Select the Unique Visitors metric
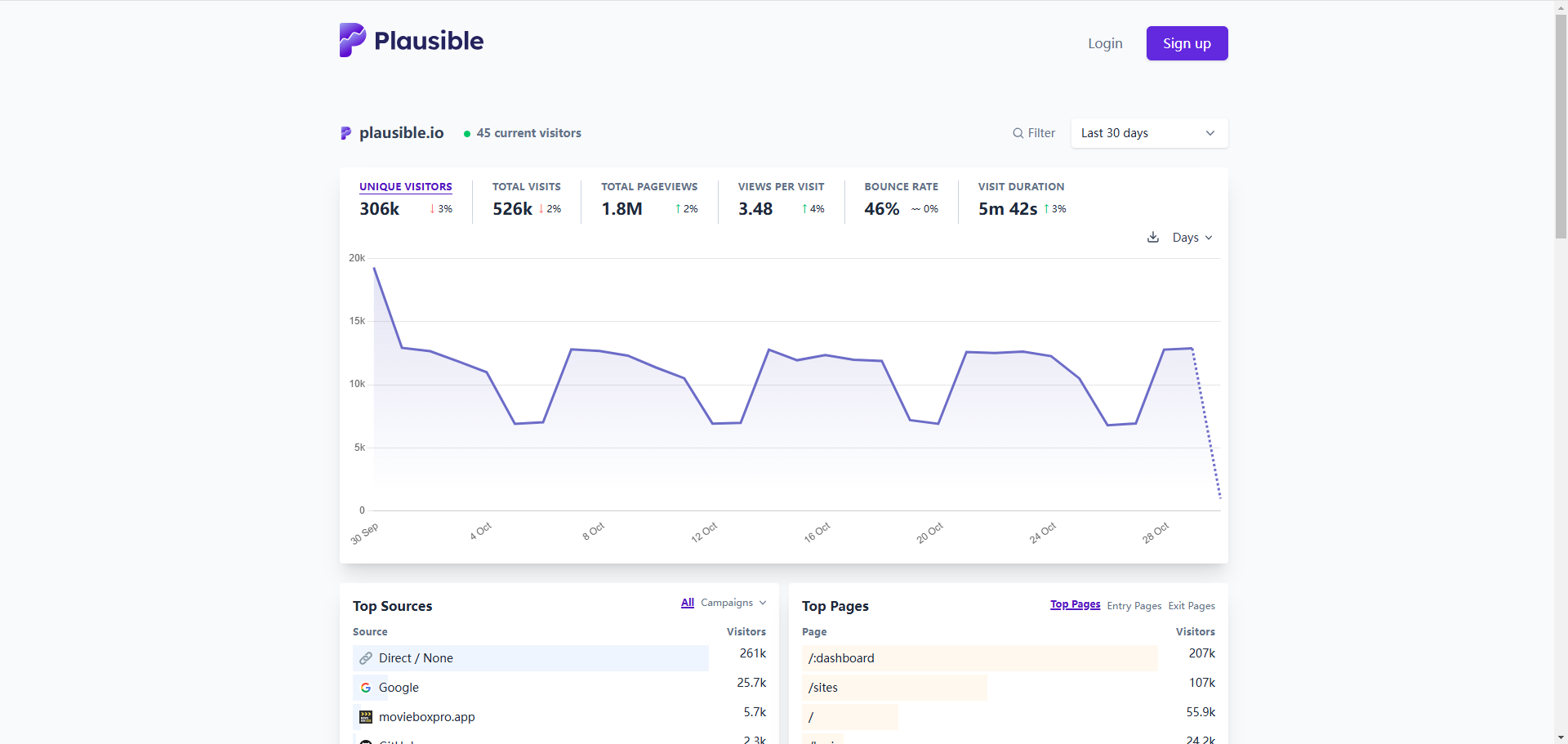Image resolution: width=1568 pixels, height=744 pixels. (406, 199)
